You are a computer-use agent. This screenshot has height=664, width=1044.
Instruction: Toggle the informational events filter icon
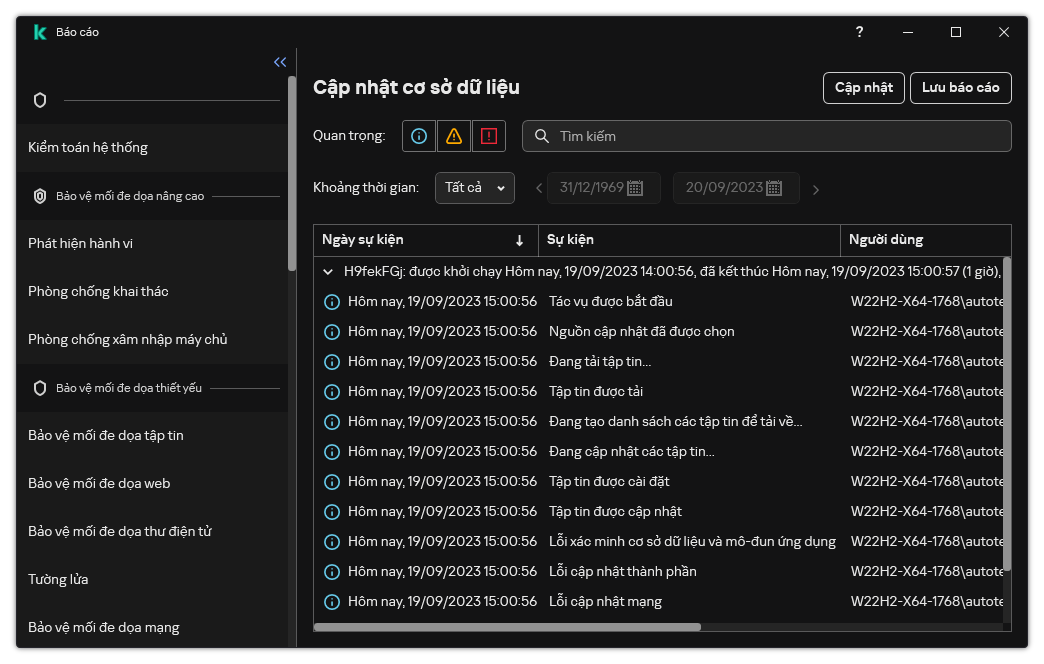click(419, 136)
